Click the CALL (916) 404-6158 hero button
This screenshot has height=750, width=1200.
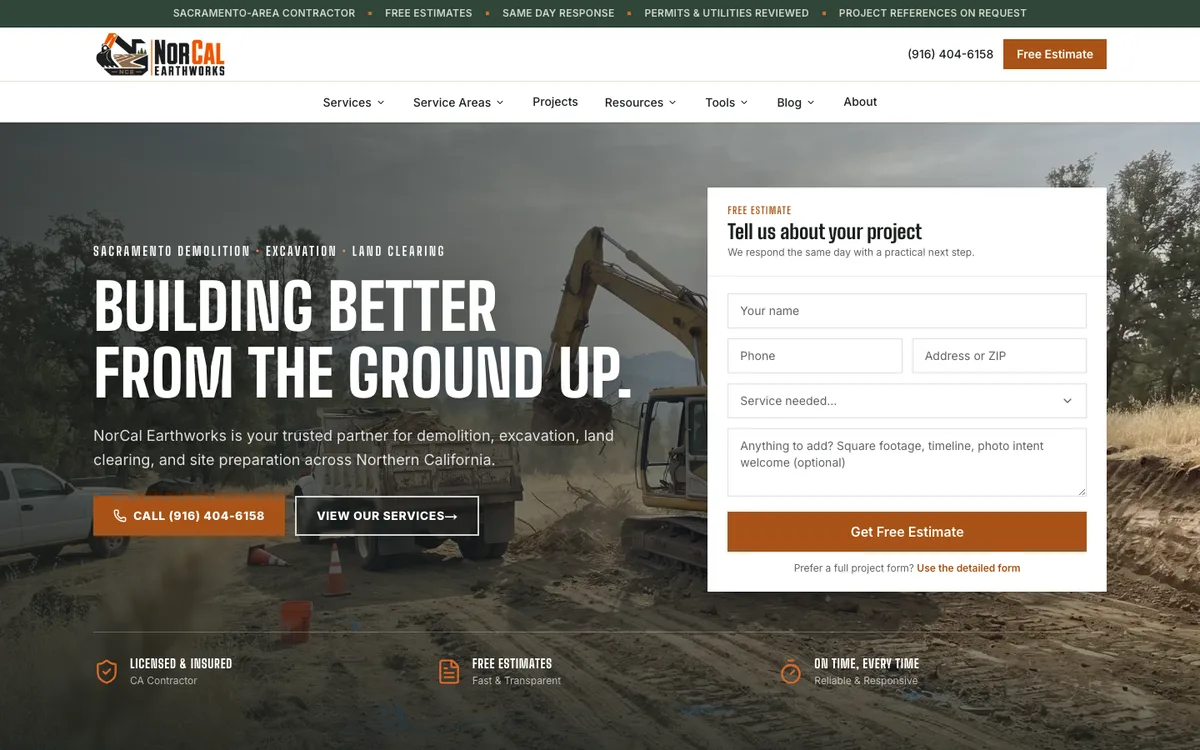pos(189,516)
